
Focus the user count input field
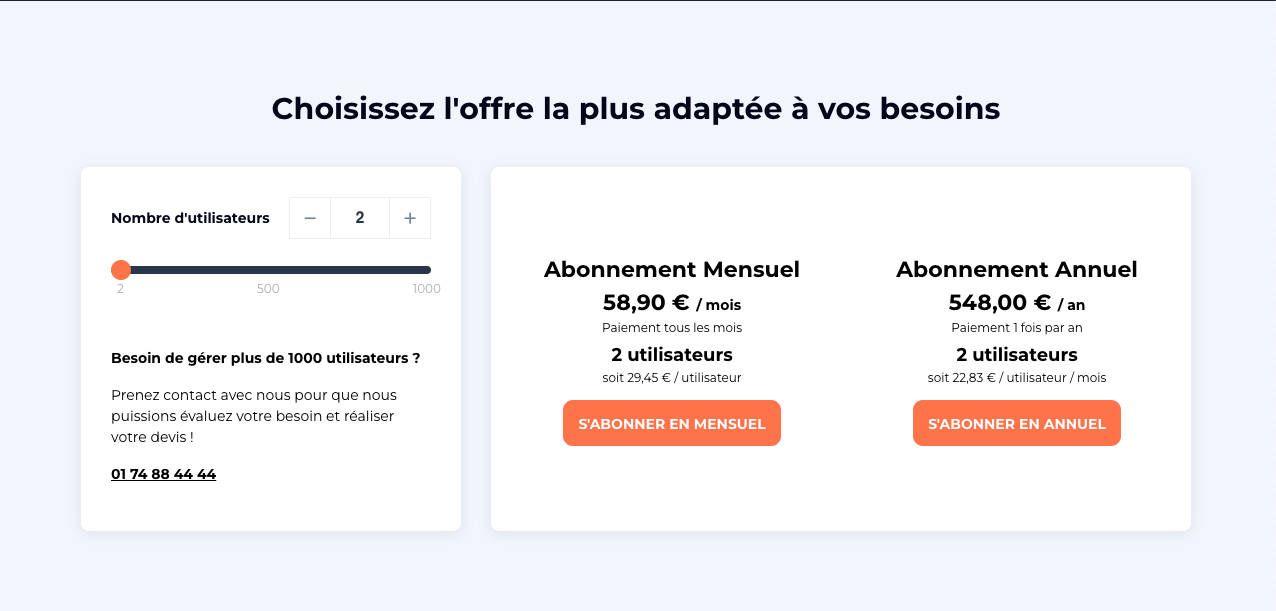pos(360,218)
